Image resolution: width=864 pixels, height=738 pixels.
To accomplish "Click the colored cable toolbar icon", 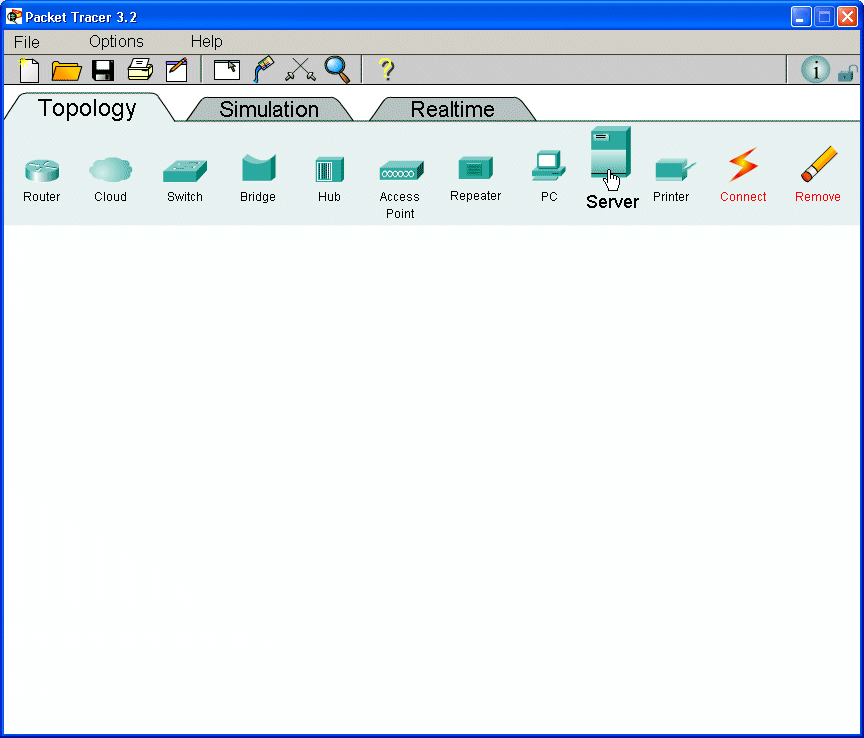I will pos(264,69).
